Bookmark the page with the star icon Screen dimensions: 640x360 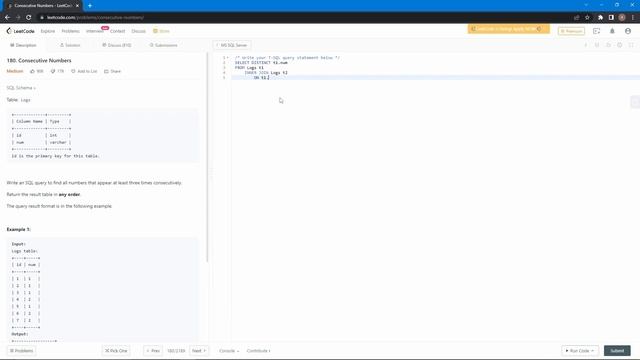(587, 18)
